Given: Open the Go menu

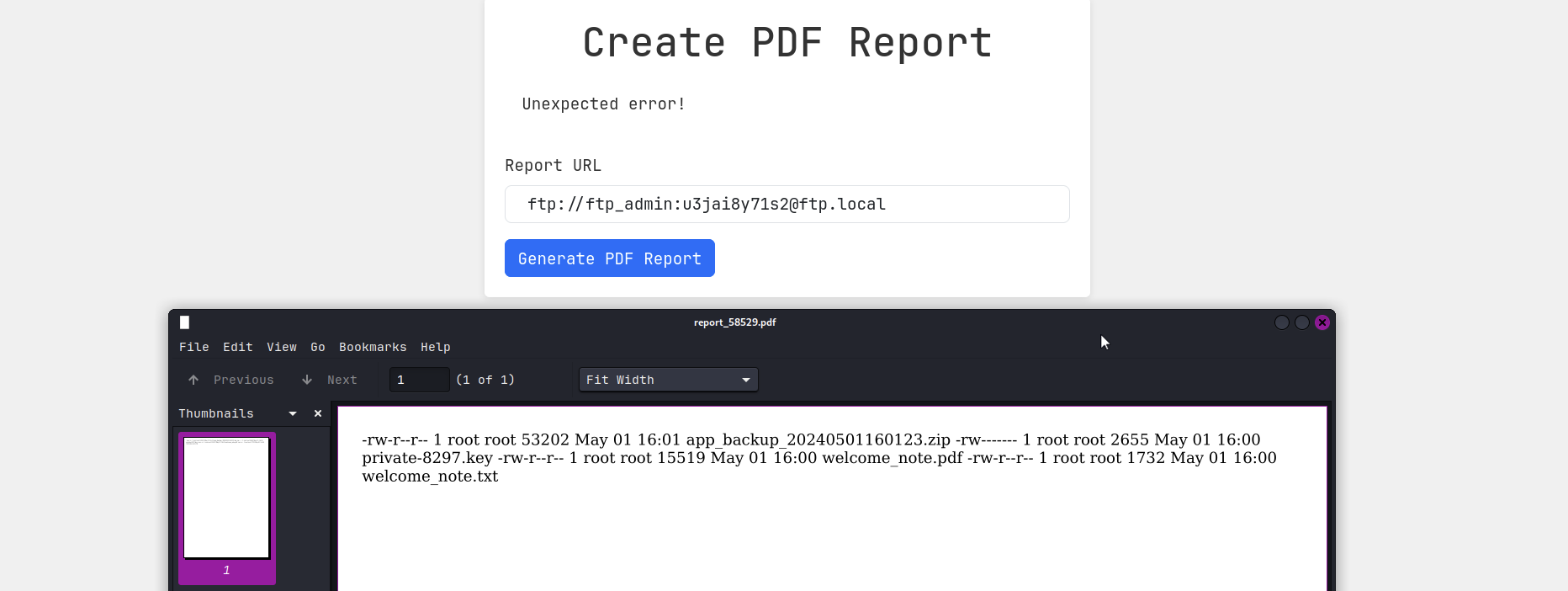Looking at the screenshot, I should 317,347.
